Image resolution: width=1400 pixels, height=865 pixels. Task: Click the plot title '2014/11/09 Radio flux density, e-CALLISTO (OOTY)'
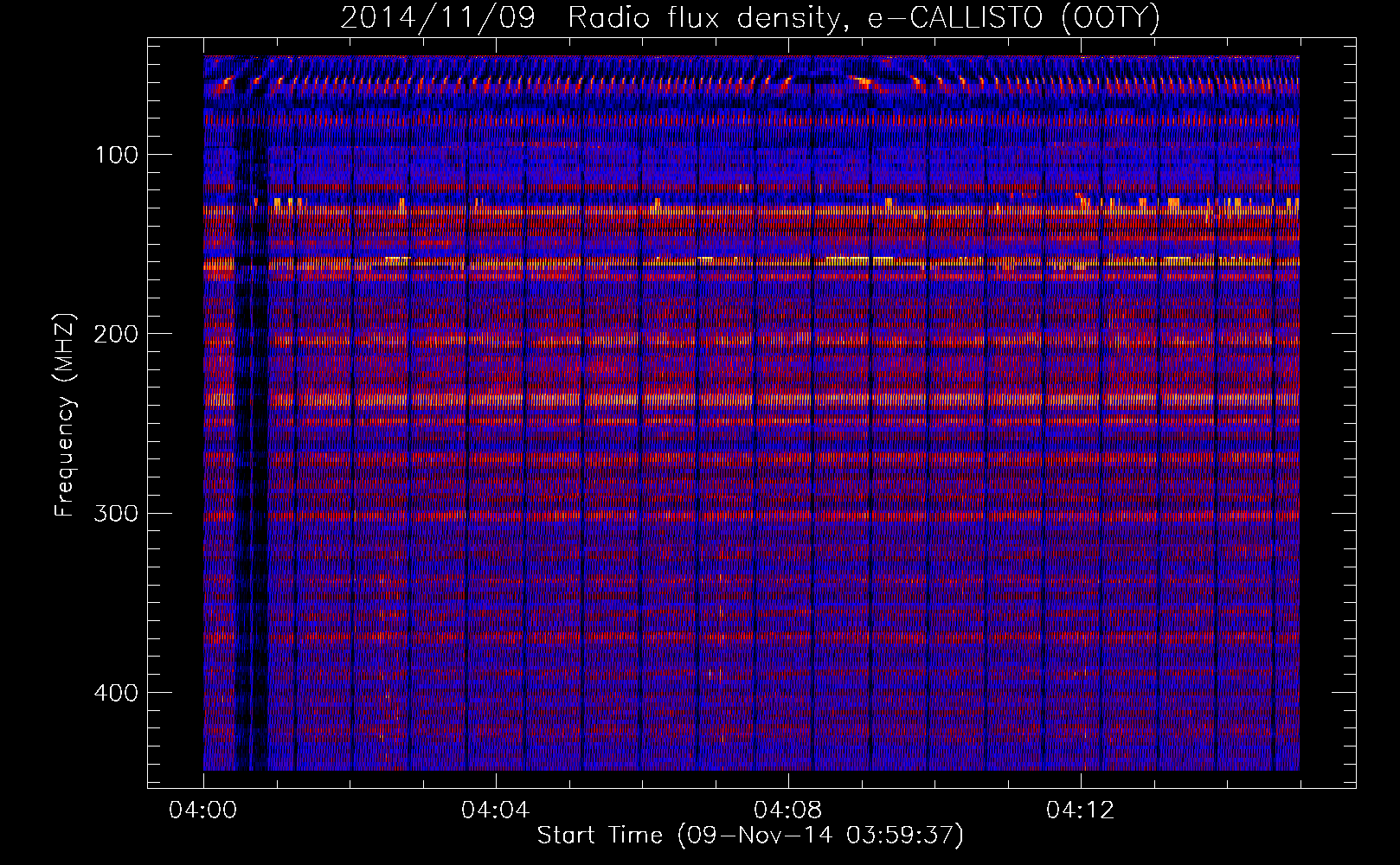749,17
